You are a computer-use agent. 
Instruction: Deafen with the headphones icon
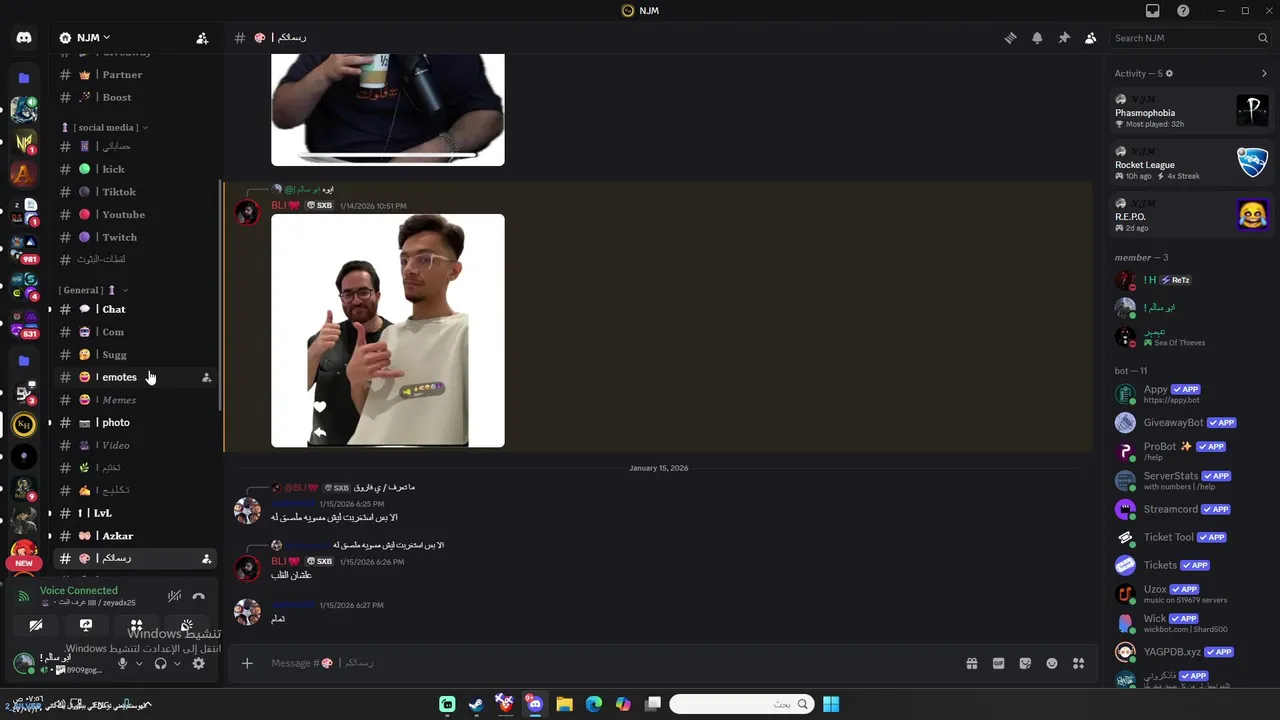tap(161, 663)
